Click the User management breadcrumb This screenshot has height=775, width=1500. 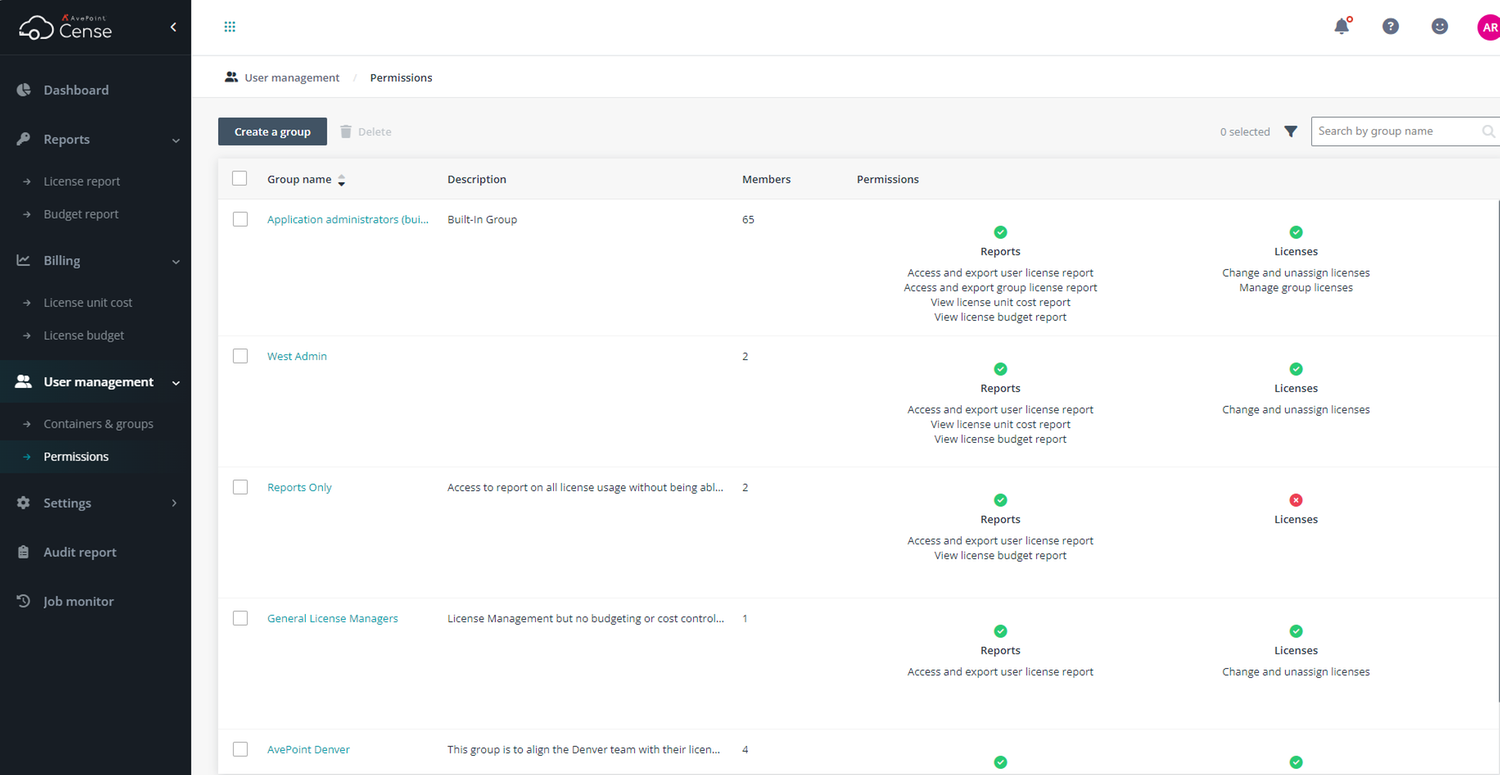[x=292, y=77]
